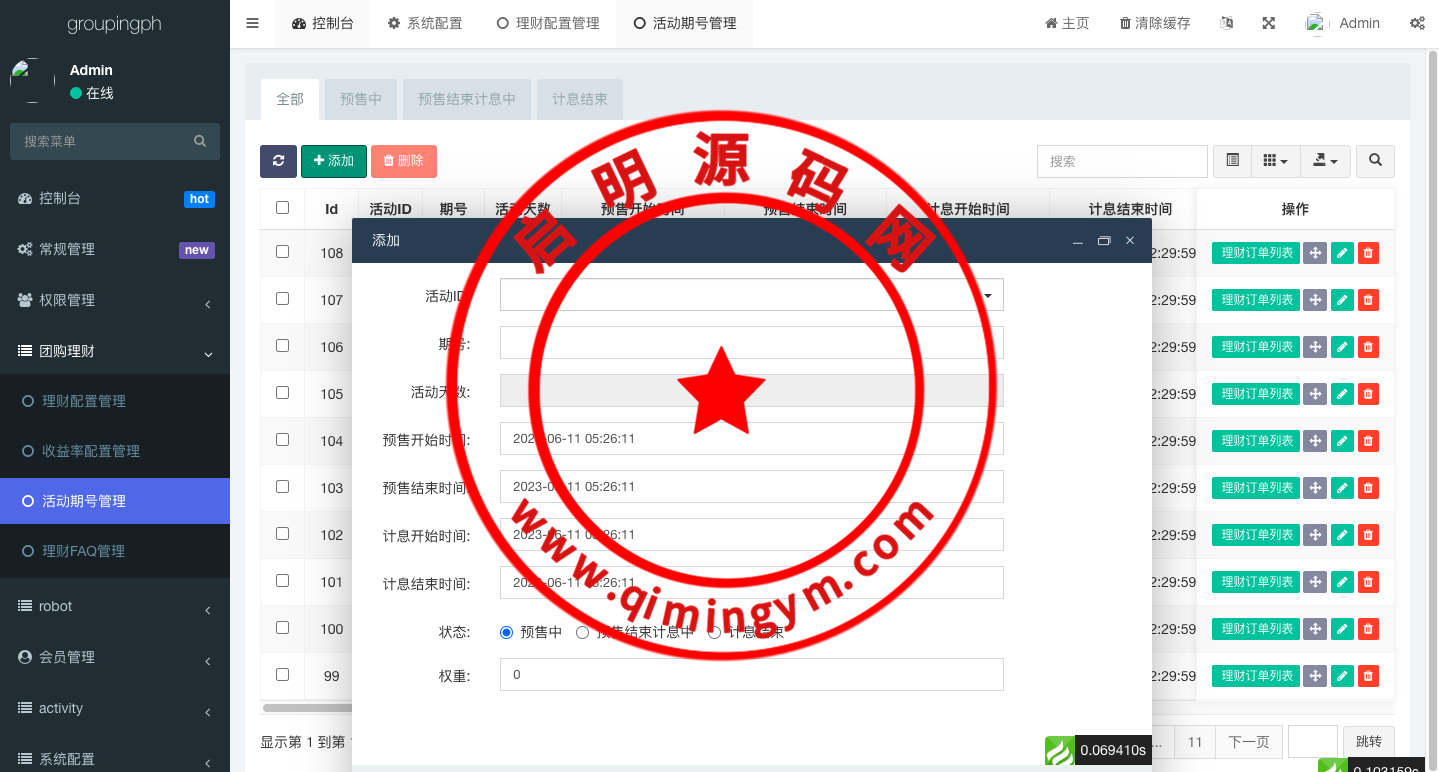1439x772 pixels.
Task: Toggle the select-all checkbox in table header
Action: click(x=282, y=208)
